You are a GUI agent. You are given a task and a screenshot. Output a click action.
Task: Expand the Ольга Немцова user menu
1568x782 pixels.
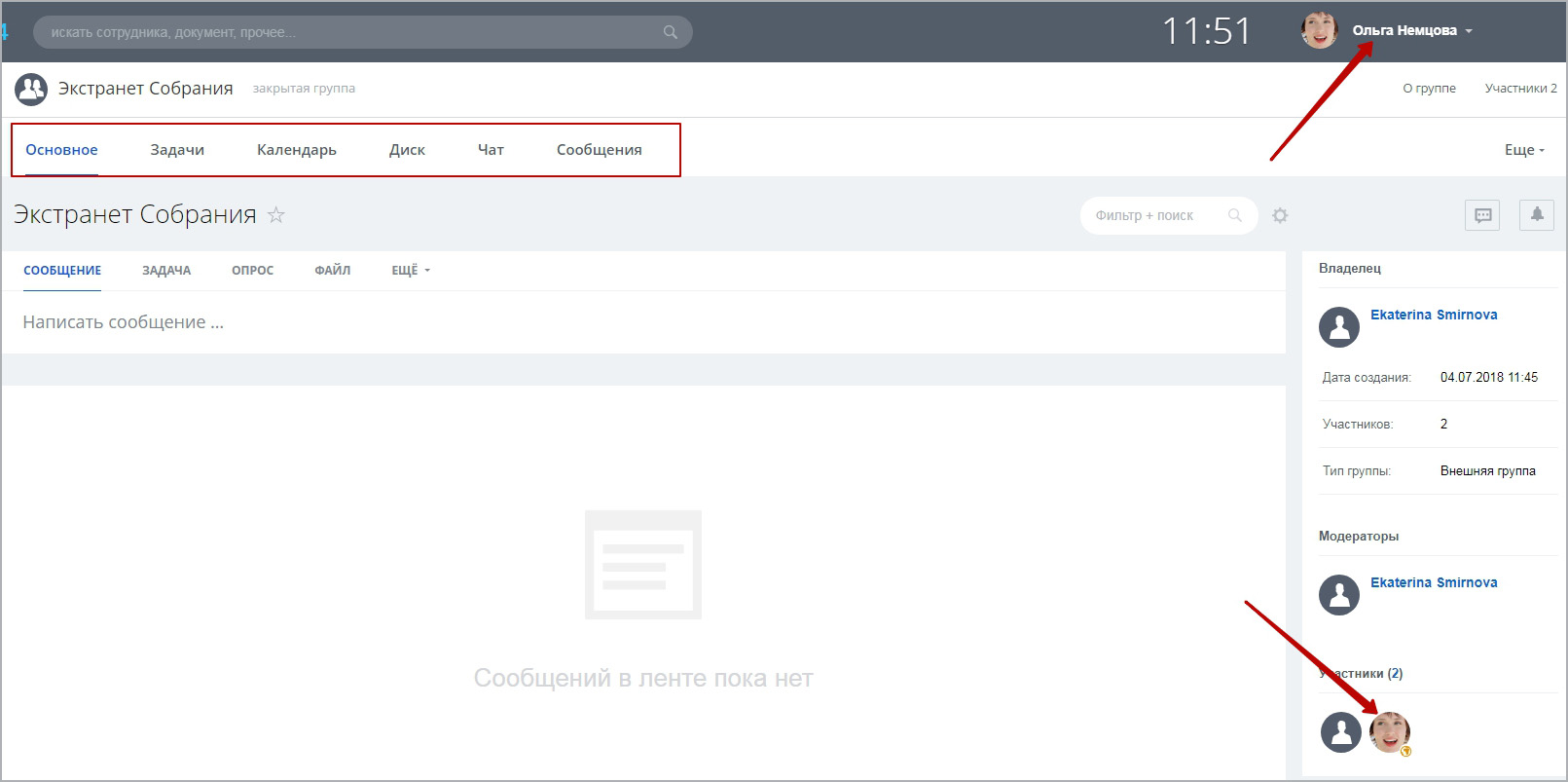coord(1411,31)
